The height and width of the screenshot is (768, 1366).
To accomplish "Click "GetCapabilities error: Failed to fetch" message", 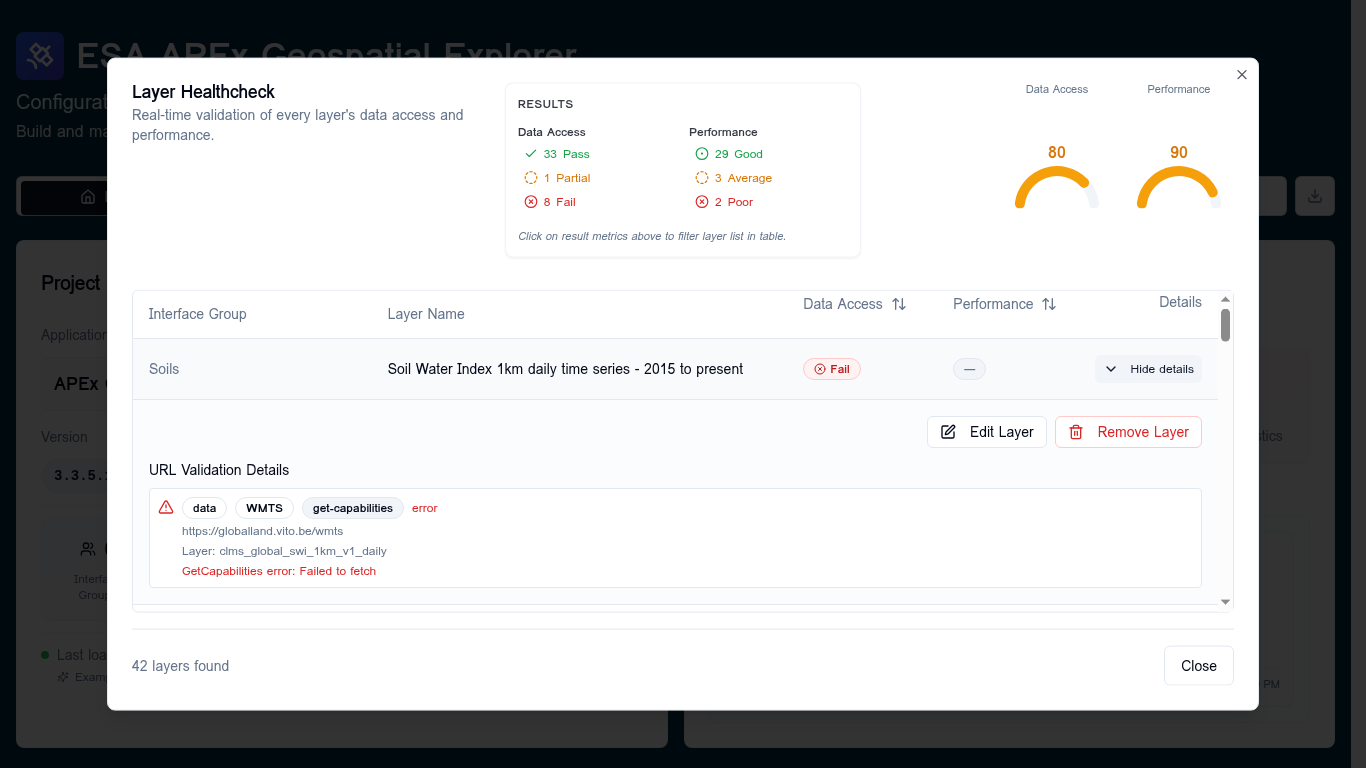I will pyautogui.click(x=279, y=571).
